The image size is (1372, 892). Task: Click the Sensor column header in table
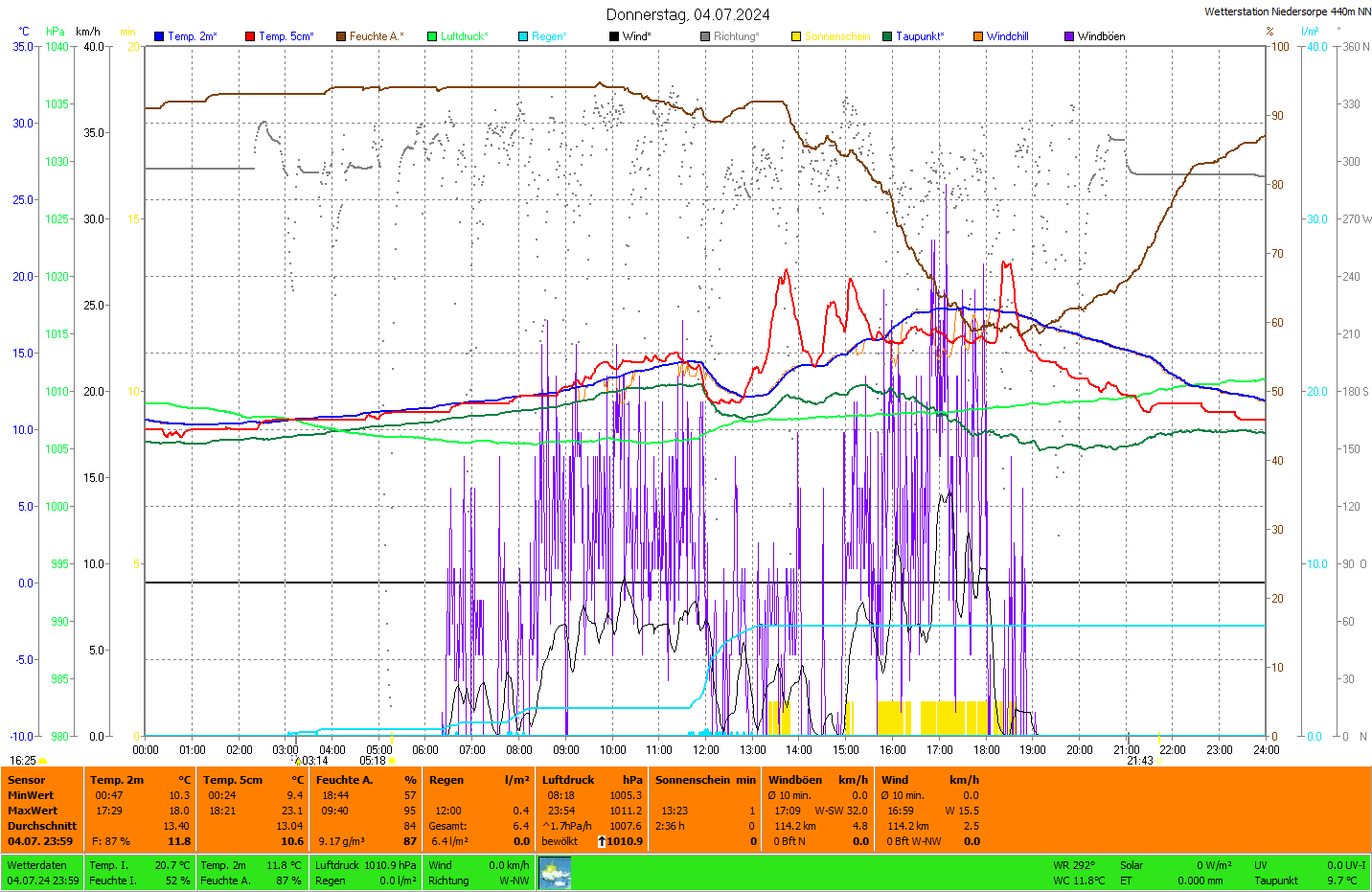27,780
